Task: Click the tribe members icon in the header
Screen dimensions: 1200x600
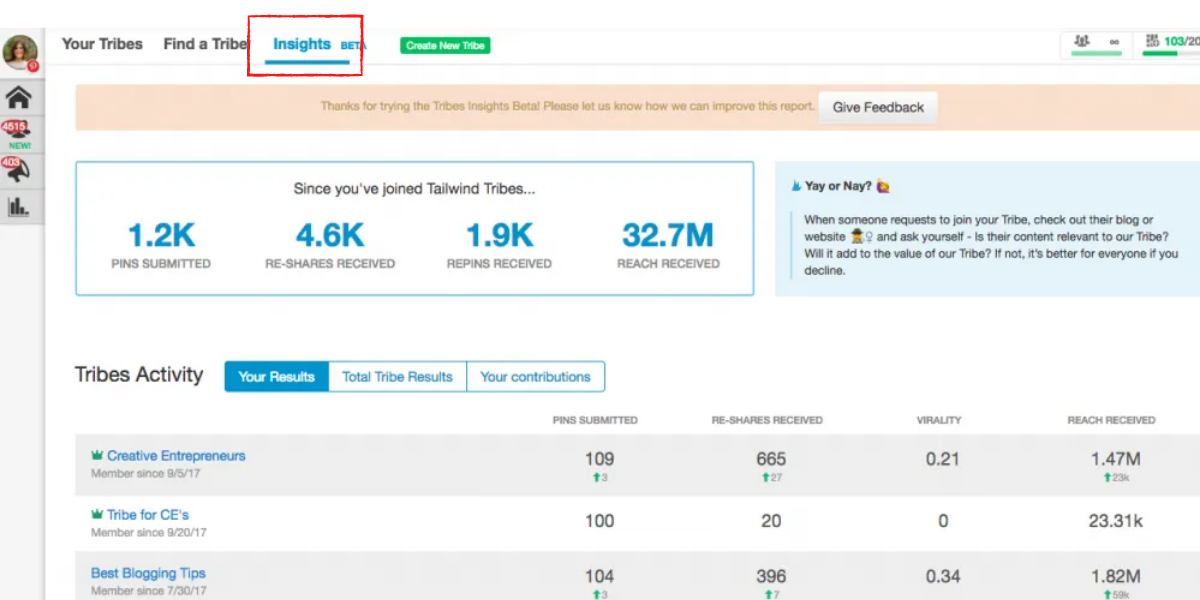Action: [x=1082, y=41]
